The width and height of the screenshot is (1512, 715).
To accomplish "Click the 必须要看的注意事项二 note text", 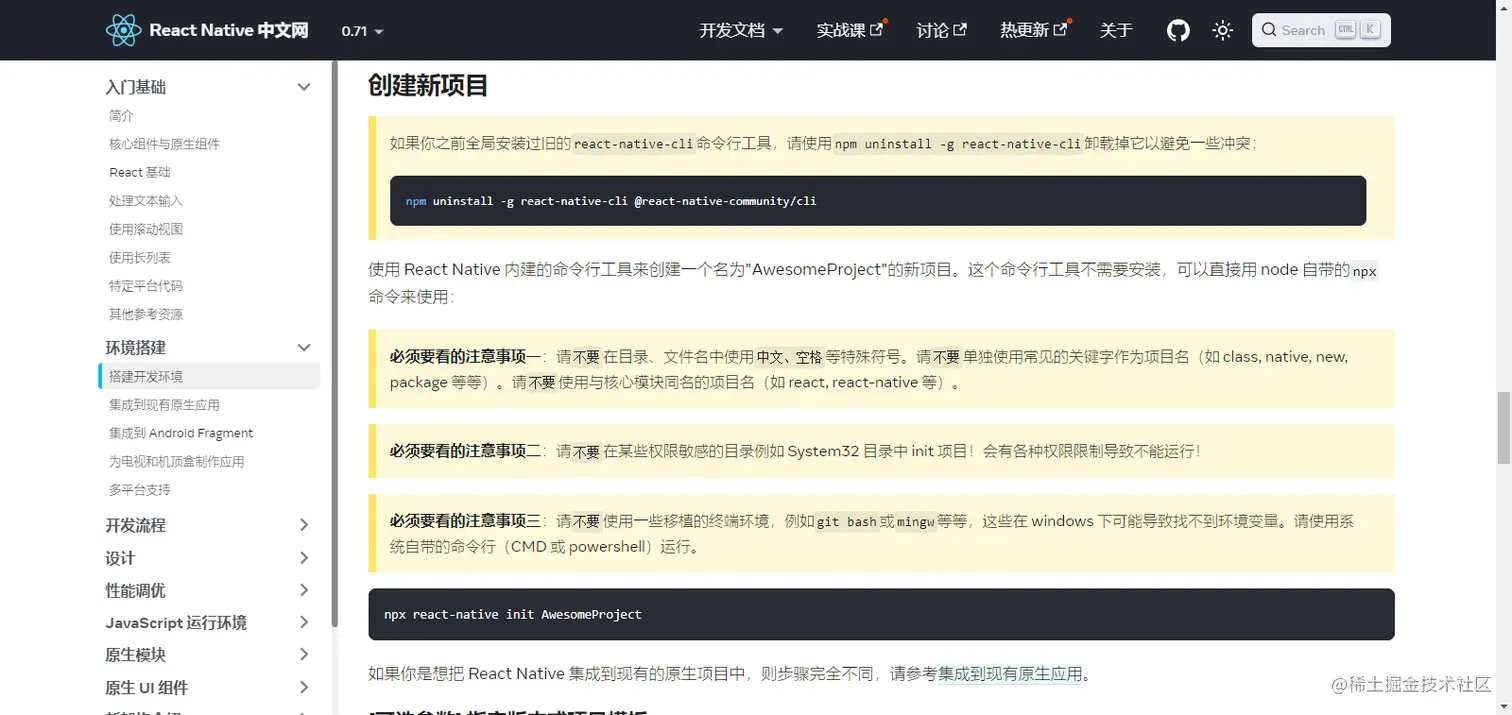I will coord(465,451).
